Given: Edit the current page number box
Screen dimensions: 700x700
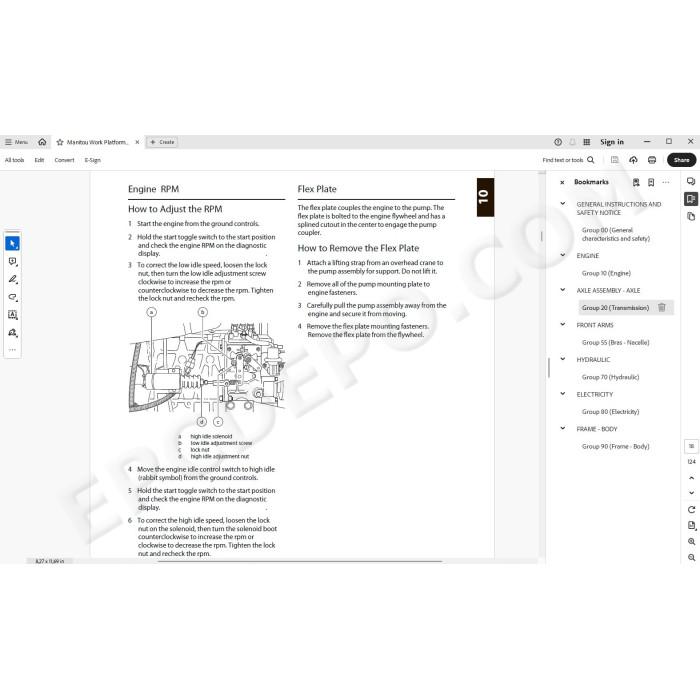Looking at the screenshot, I should click(x=691, y=446).
